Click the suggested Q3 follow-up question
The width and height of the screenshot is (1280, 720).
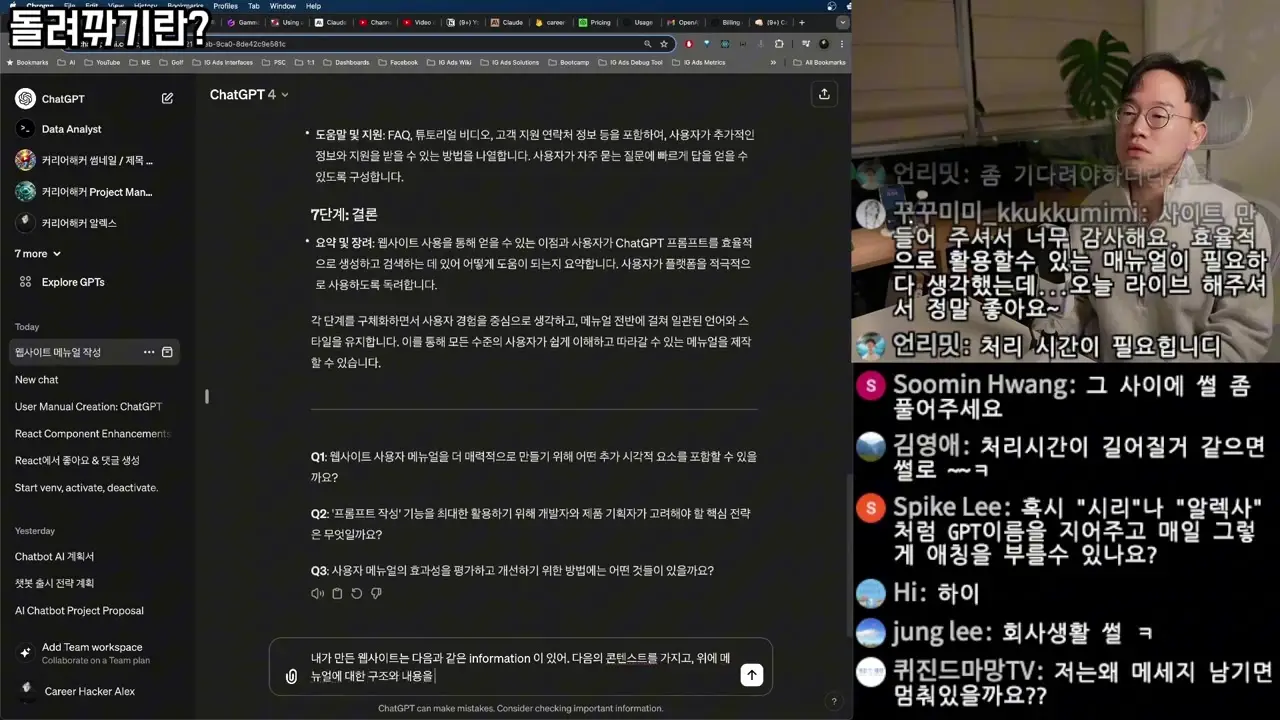click(x=512, y=571)
